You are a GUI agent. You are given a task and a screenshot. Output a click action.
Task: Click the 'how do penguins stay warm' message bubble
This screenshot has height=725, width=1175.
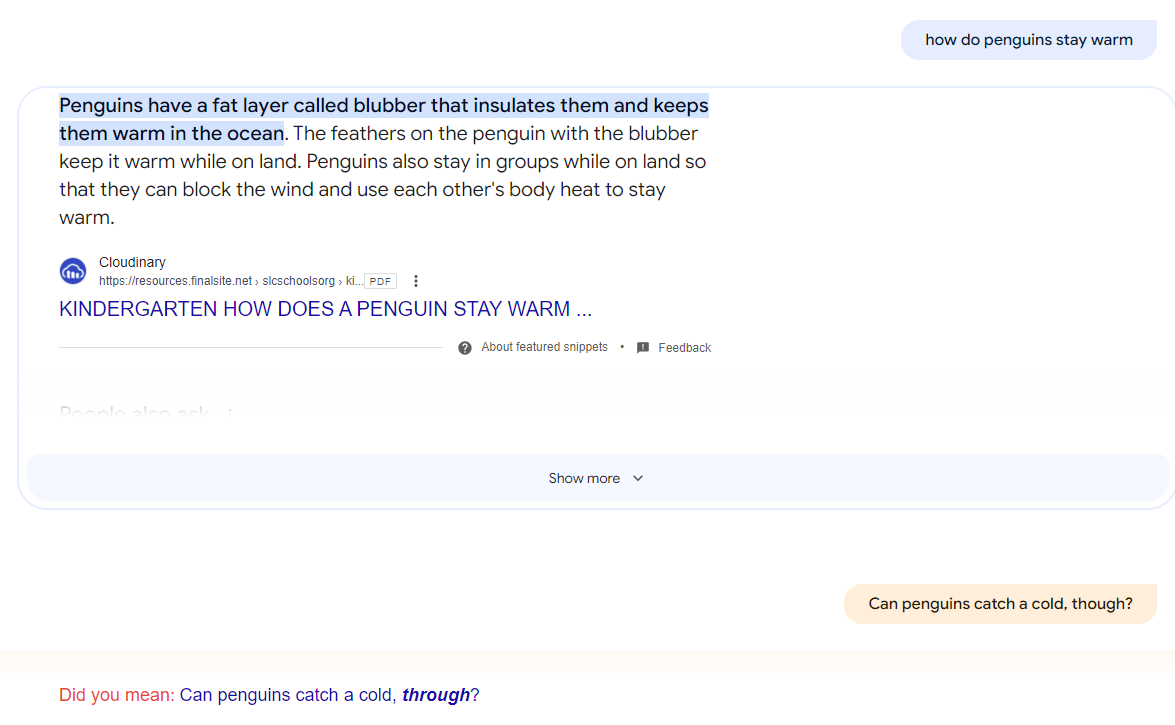pyautogui.click(x=1028, y=40)
